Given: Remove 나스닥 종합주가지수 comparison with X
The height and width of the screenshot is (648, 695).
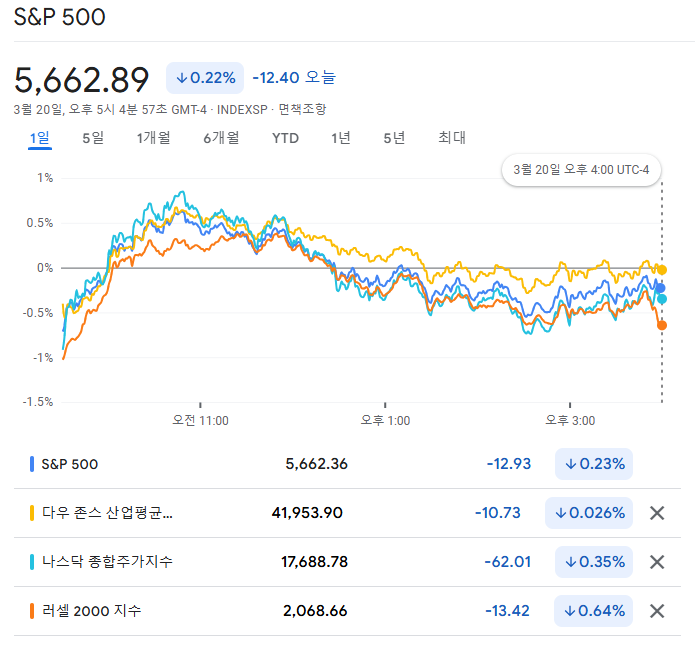Looking at the screenshot, I should 657,562.
